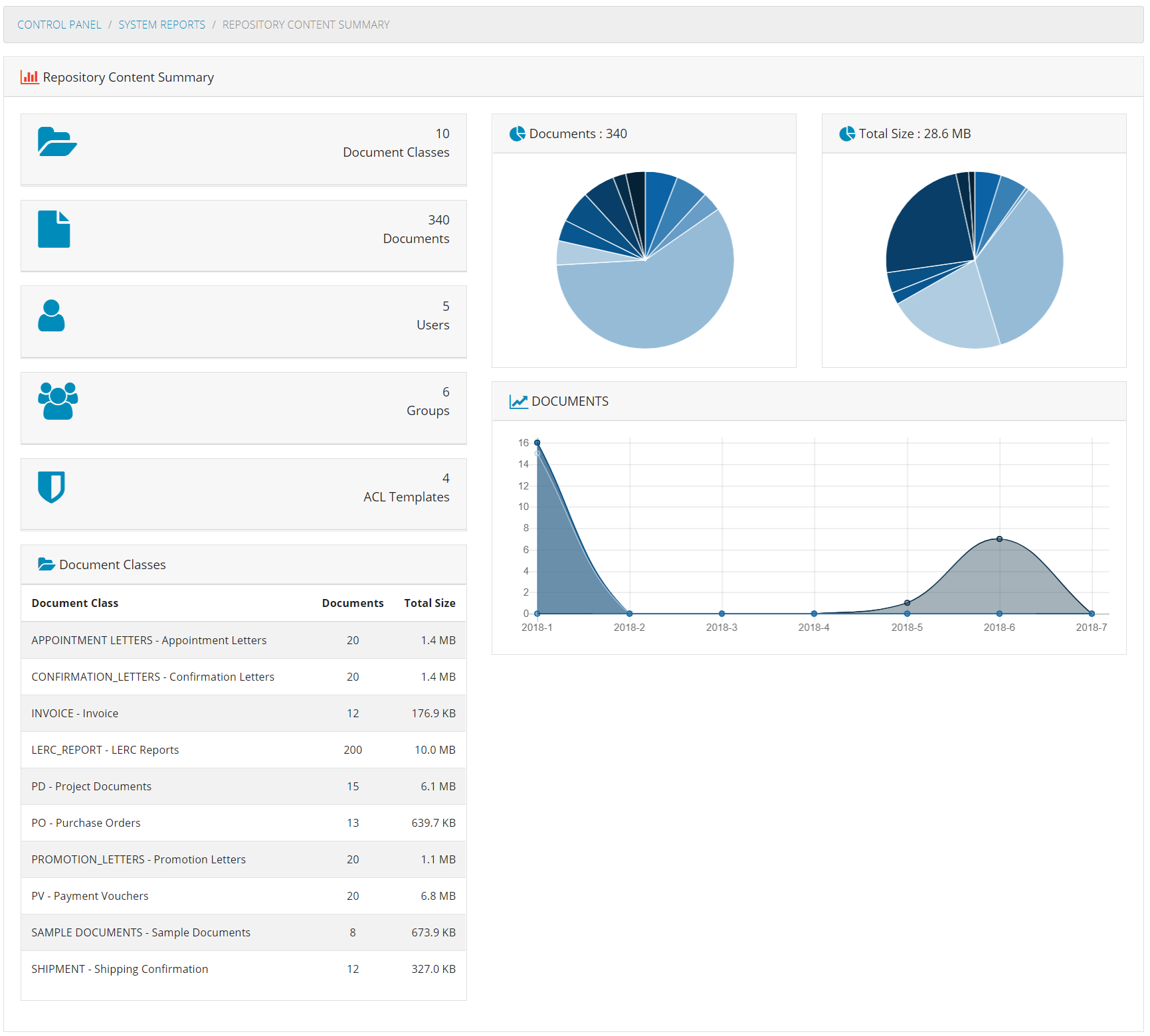Select APPOINTMENT LETTERS - Appointment Letters row

tap(243, 640)
